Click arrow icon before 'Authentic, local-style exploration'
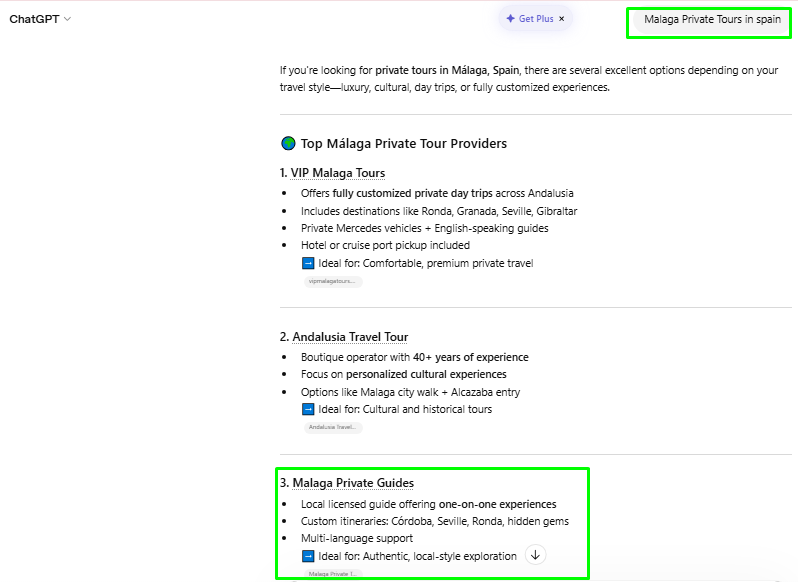 pyautogui.click(x=308, y=556)
